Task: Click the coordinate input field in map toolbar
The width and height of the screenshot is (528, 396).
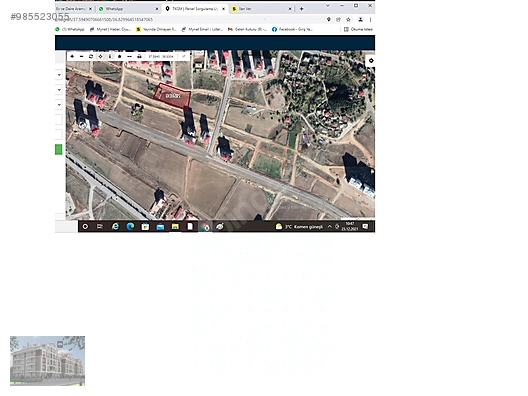Action: (161, 57)
